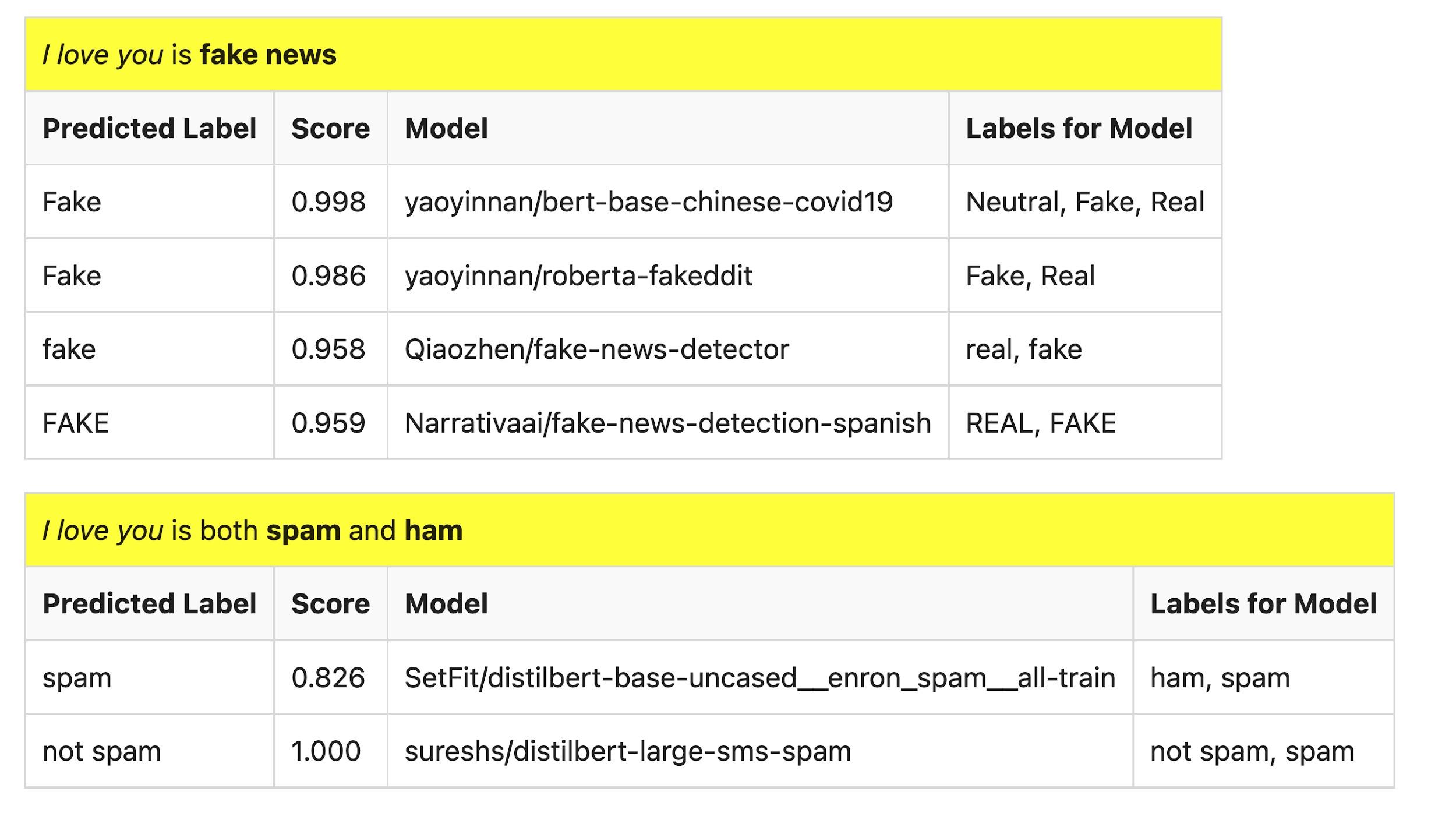
Task: Click the 'REAL, FAKE' labels cell
Action: (1040, 423)
